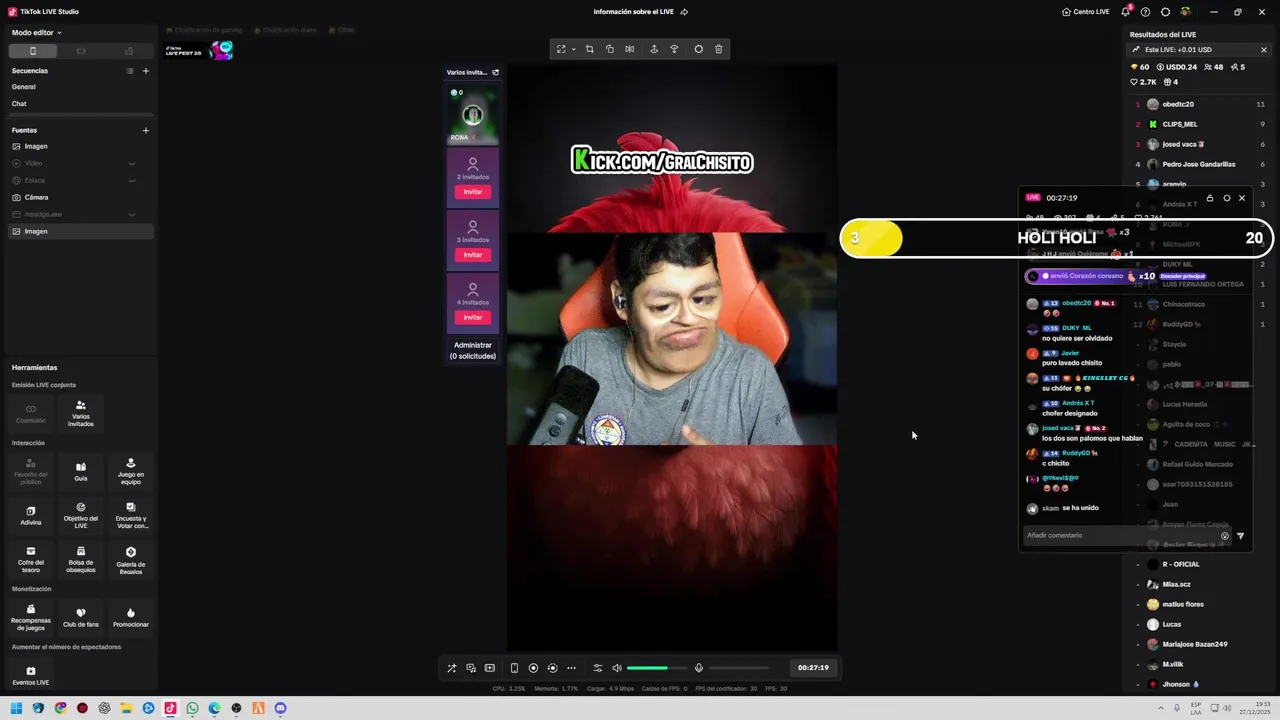Image resolution: width=1280 pixels, height=720 pixels.
Task: Pop out the Varios invitados panel icon
Action: [x=495, y=72]
